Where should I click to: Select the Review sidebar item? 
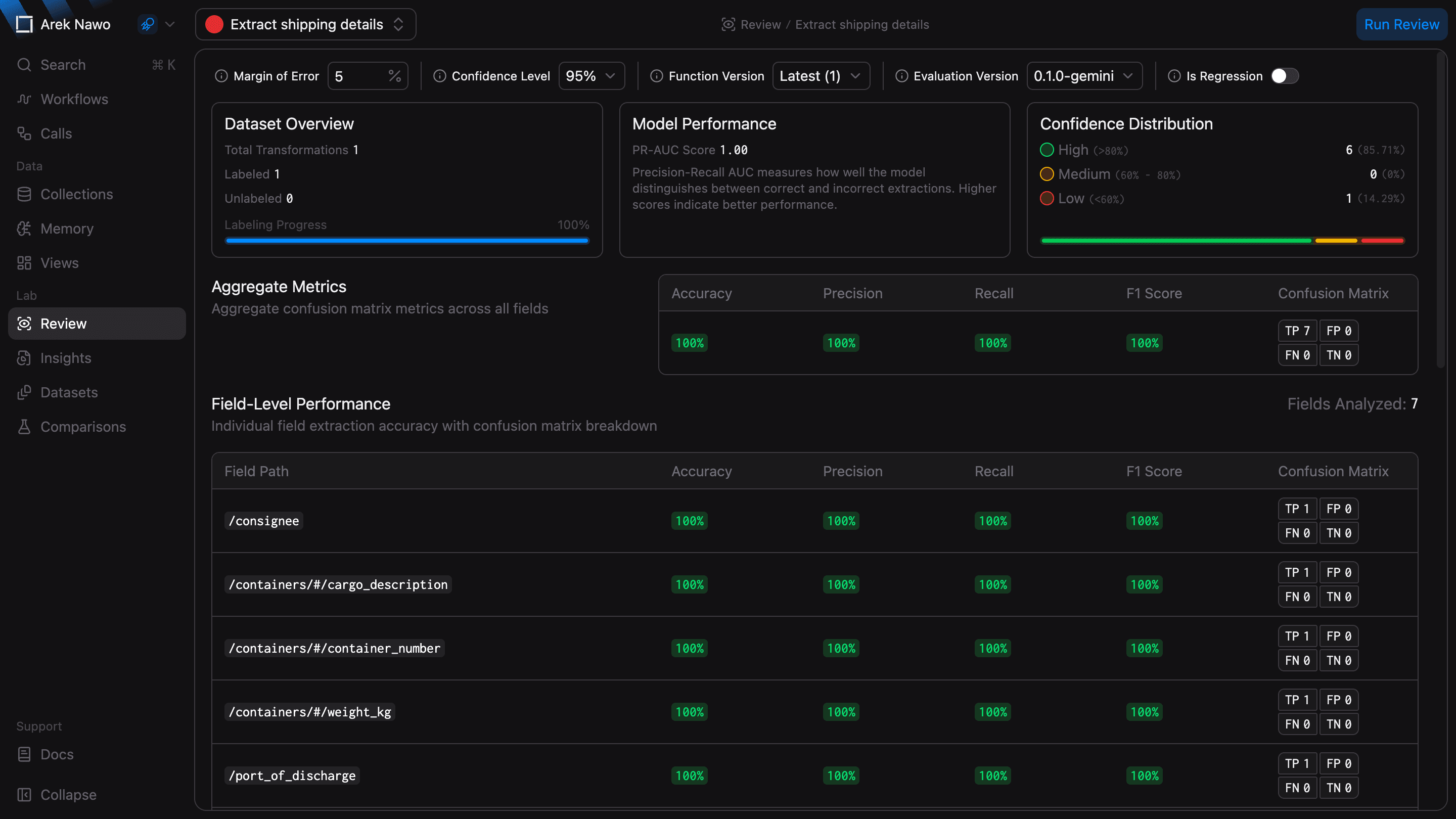coord(97,324)
